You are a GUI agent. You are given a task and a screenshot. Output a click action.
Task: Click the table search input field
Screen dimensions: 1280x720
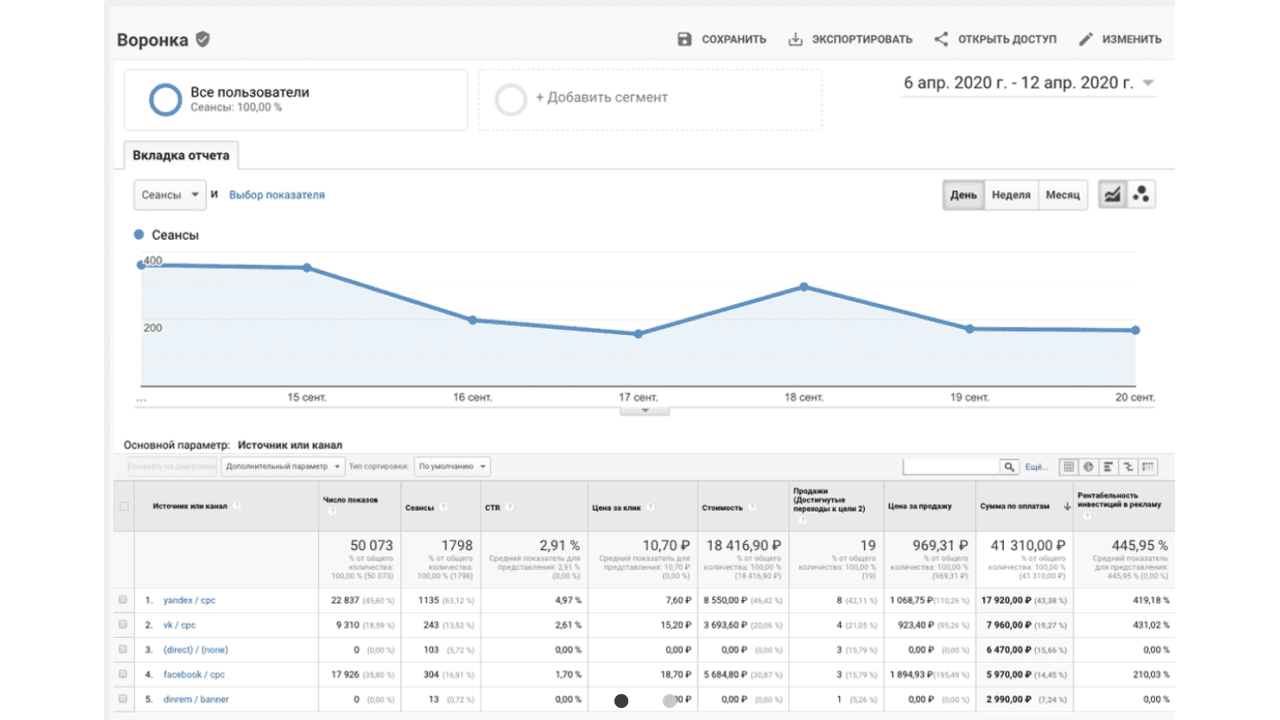[952, 467]
